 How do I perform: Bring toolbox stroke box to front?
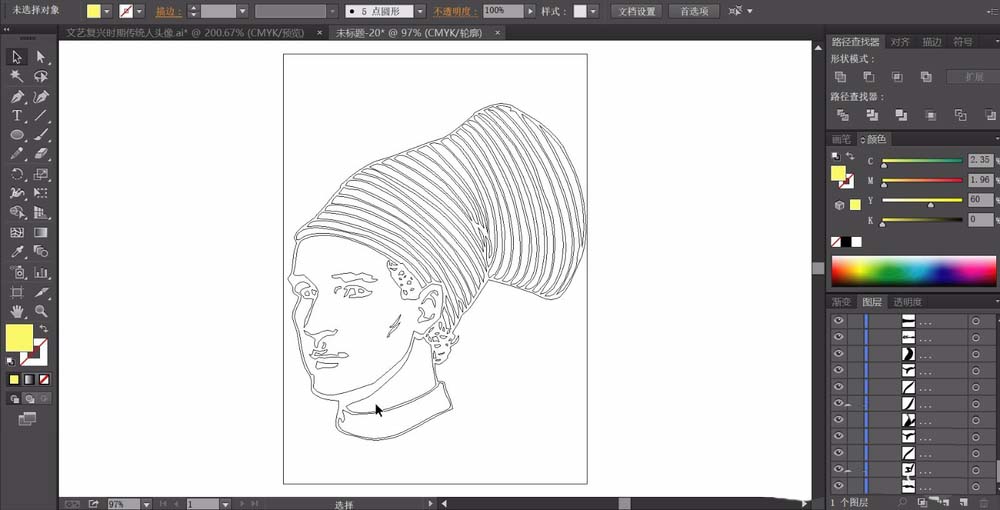click(x=40, y=357)
